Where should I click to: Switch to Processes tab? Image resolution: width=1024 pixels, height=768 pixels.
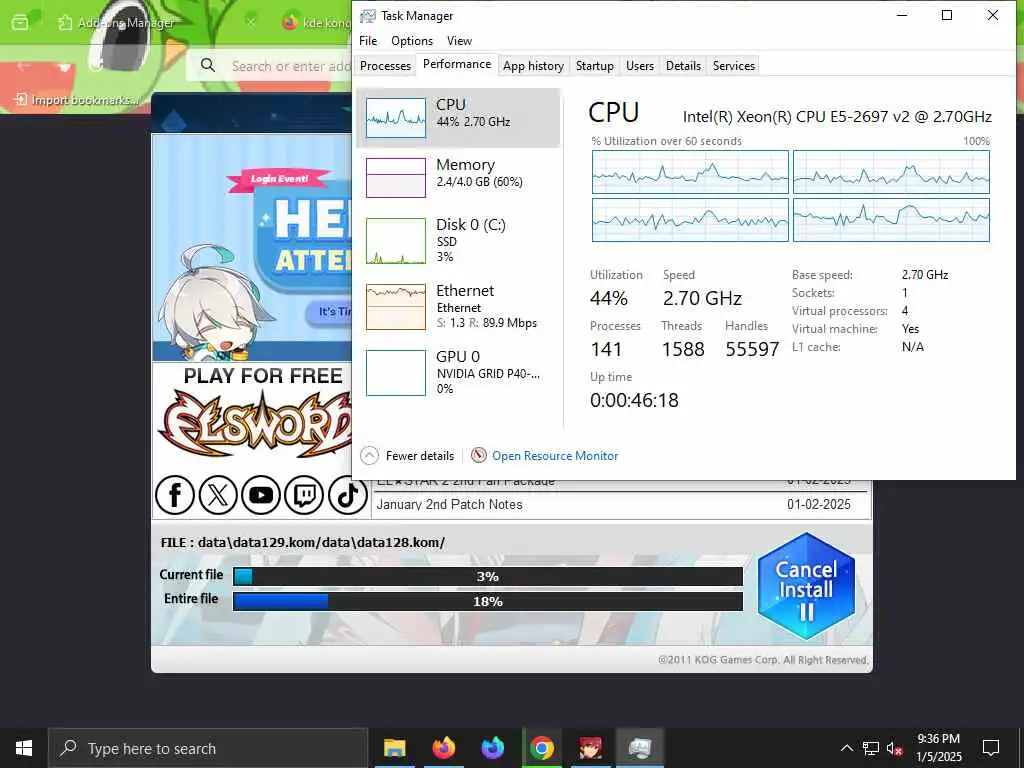point(385,66)
